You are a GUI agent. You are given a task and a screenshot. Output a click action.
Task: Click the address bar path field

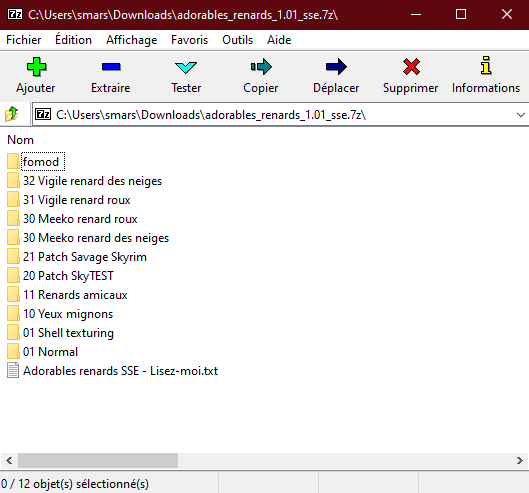[x=273, y=115]
